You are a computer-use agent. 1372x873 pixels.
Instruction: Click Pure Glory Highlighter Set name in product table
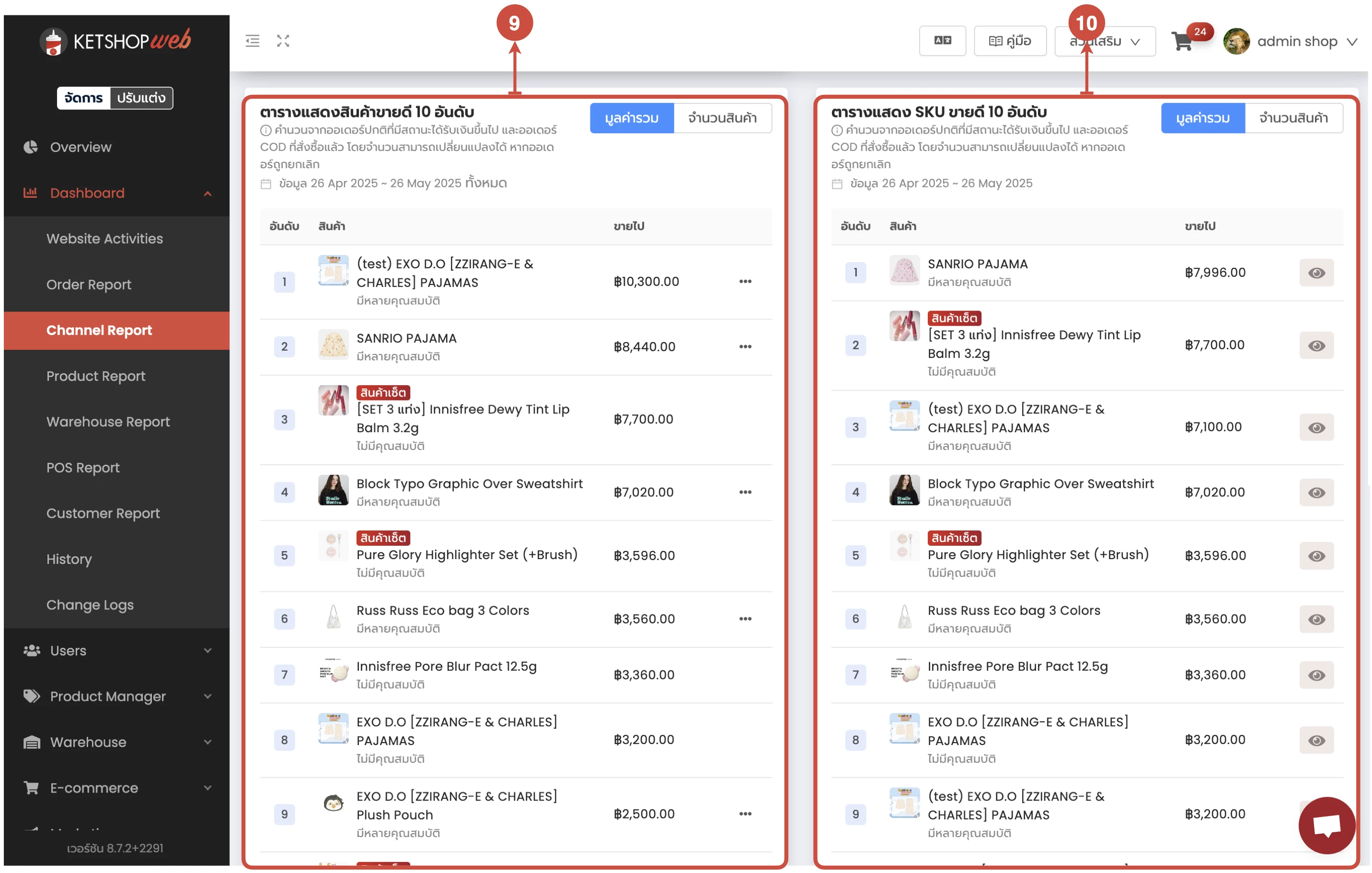point(467,555)
